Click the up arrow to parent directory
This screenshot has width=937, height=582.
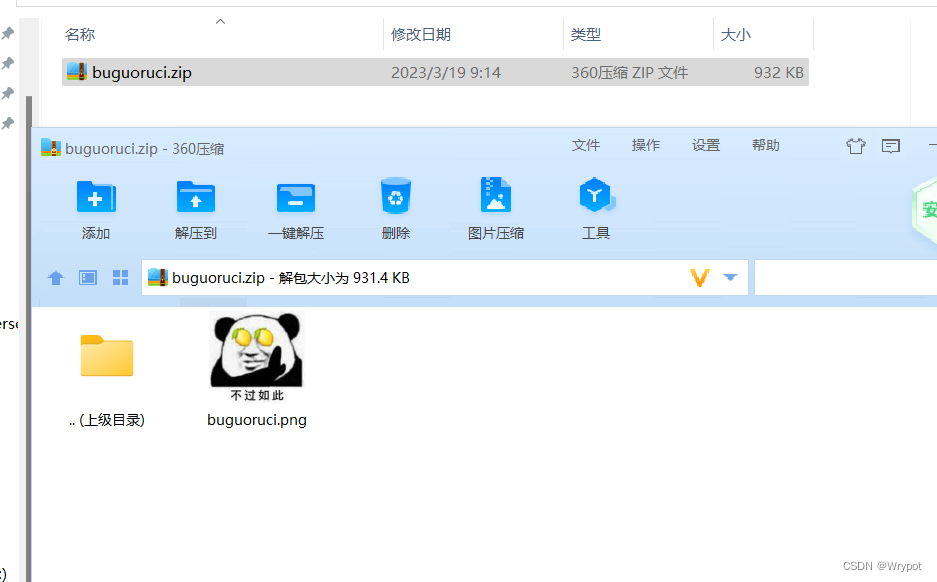coord(55,277)
